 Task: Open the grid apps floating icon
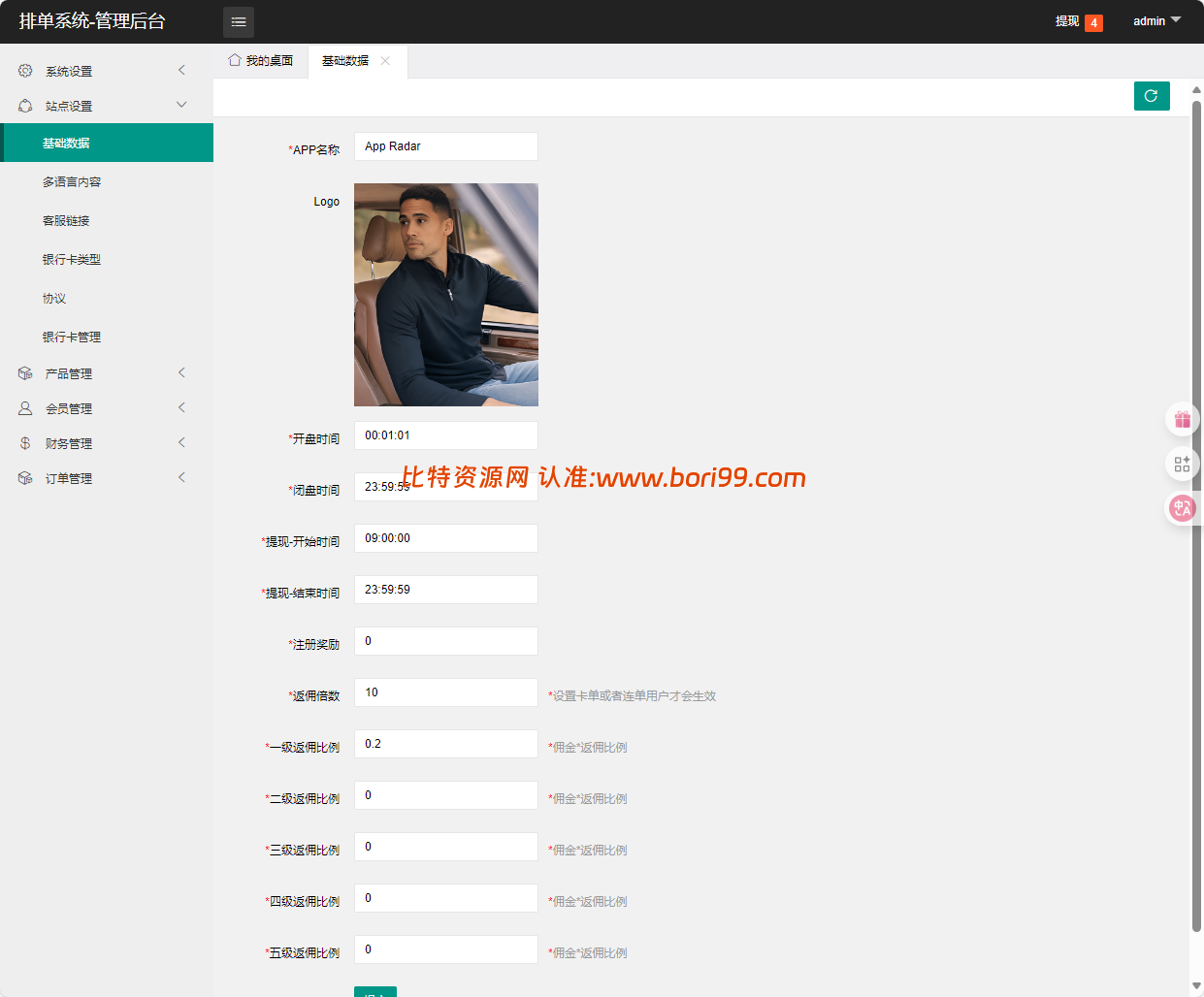coord(1182,465)
